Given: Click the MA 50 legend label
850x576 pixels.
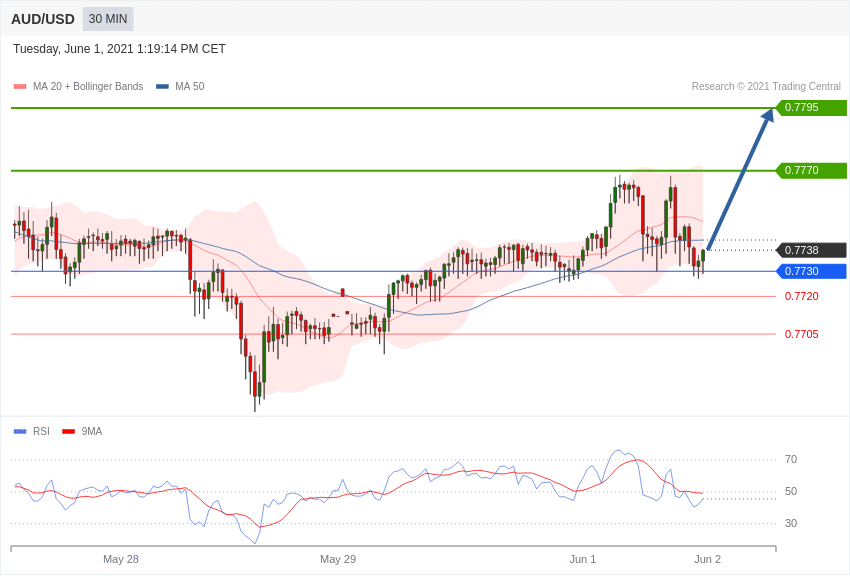Looking at the screenshot, I should click(190, 86).
